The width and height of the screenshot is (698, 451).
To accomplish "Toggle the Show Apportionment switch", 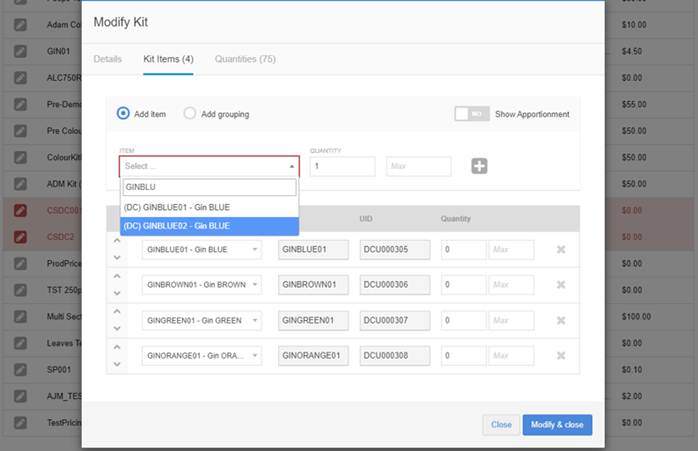I will point(471,114).
